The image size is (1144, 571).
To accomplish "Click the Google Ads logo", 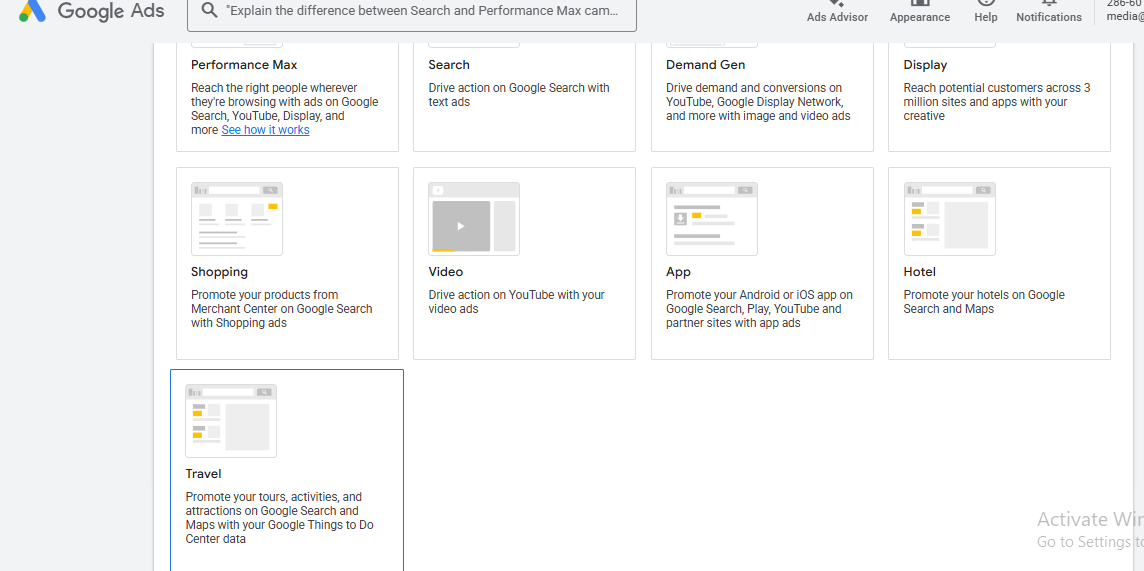I will click(x=92, y=10).
